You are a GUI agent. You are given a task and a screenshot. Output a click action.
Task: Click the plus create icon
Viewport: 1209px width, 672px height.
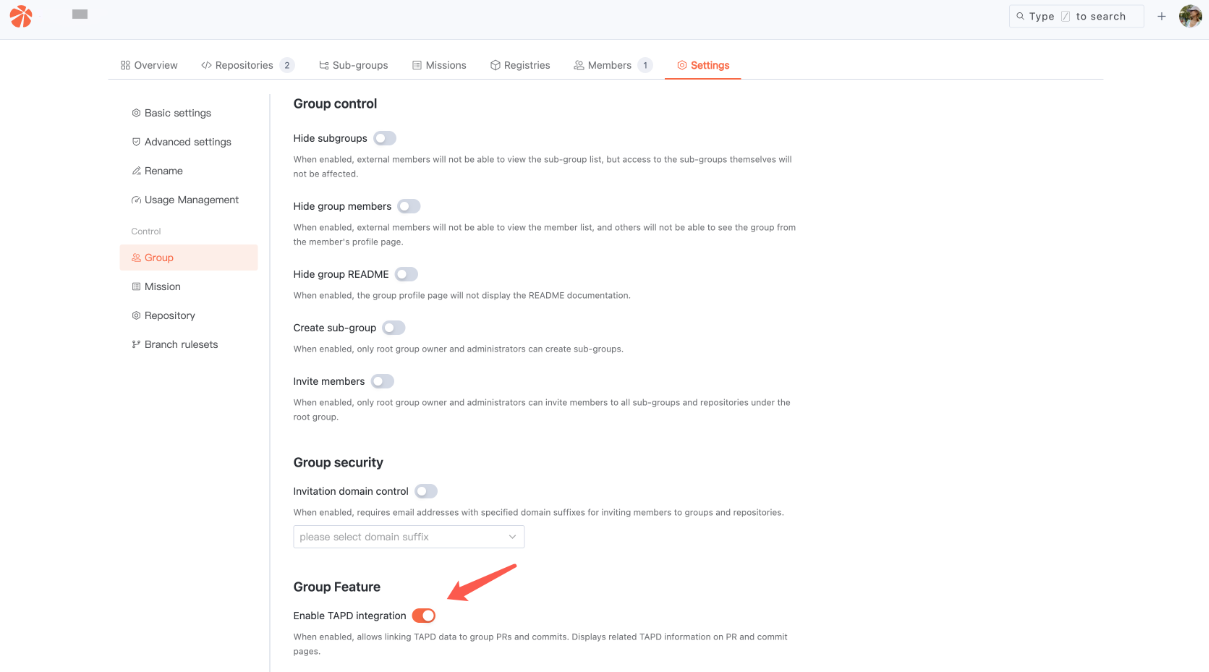point(1161,16)
